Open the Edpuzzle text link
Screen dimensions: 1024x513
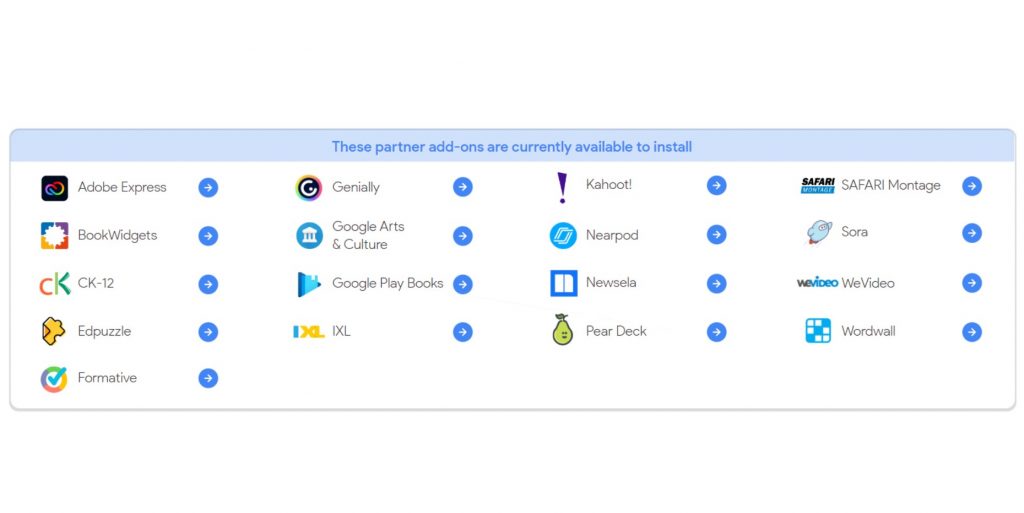point(104,331)
